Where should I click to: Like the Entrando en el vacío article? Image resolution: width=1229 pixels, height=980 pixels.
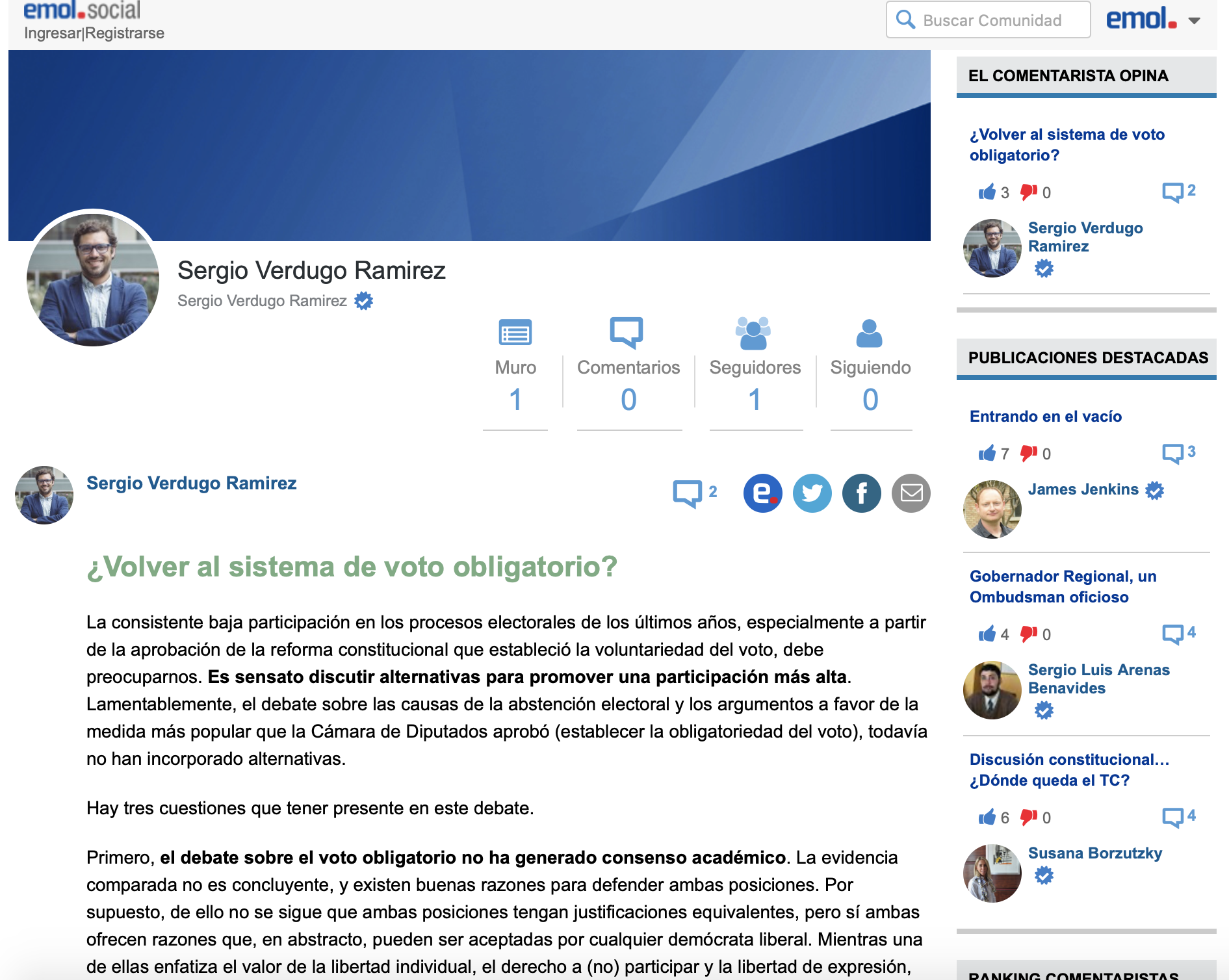pyautogui.click(x=987, y=453)
